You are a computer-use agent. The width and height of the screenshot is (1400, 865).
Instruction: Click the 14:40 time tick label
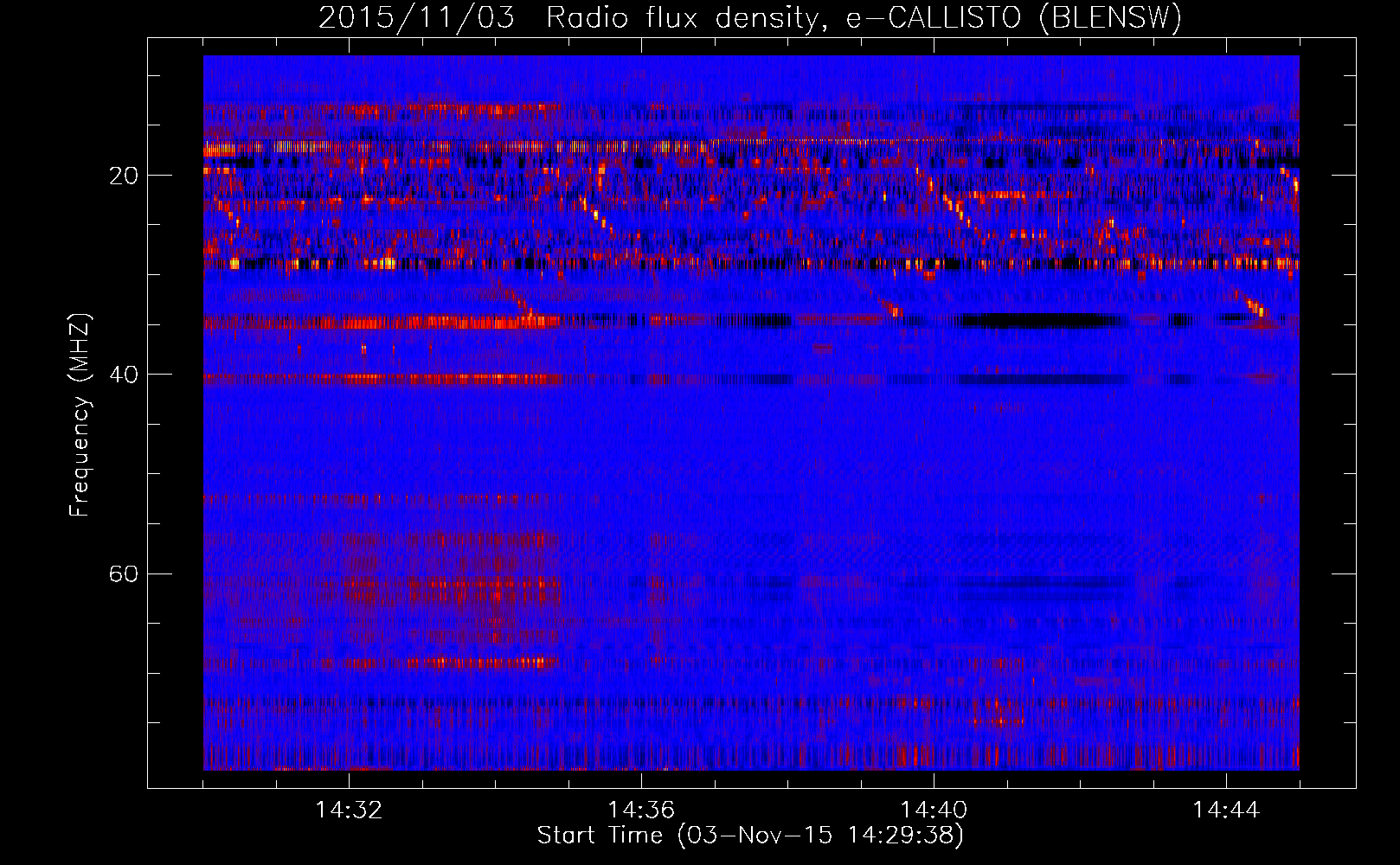(934, 810)
